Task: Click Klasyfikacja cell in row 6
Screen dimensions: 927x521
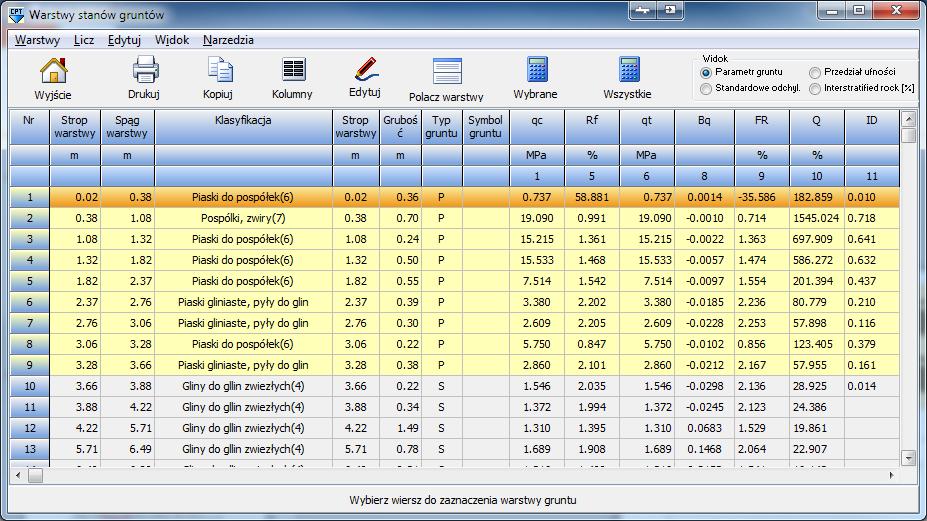Action: tap(244, 302)
